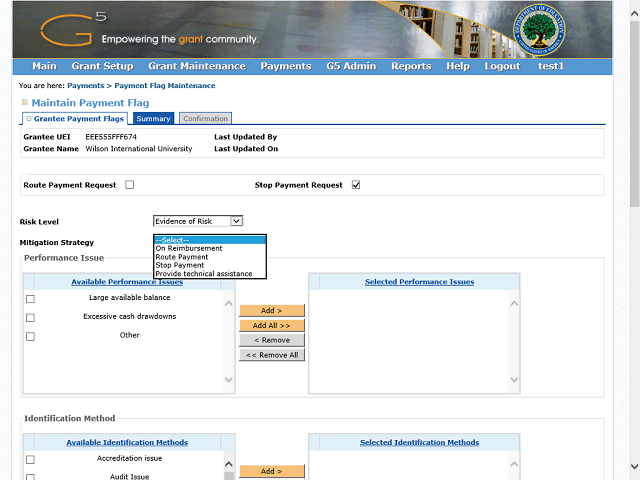Select On Reimbursement from Mitigation list

coord(189,248)
